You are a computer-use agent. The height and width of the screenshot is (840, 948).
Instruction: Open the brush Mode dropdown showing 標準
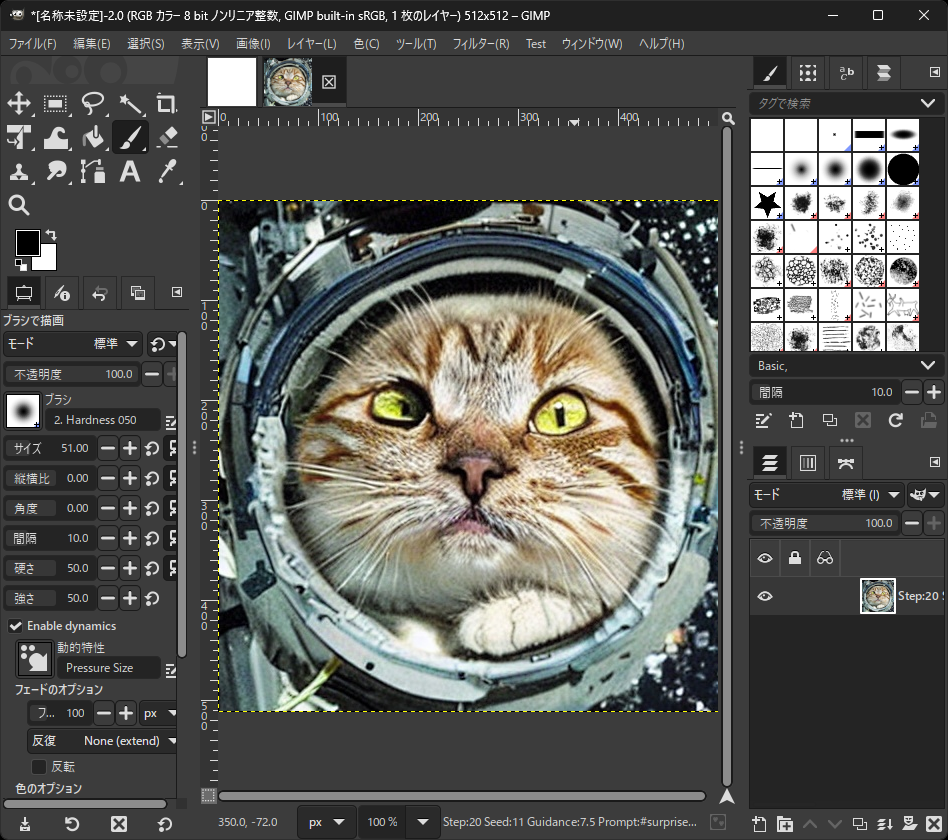click(x=100, y=344)
